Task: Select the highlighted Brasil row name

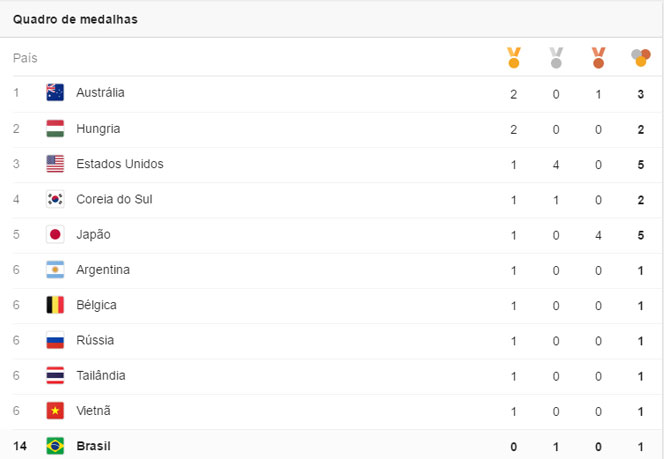Action: tap(93, 446)
